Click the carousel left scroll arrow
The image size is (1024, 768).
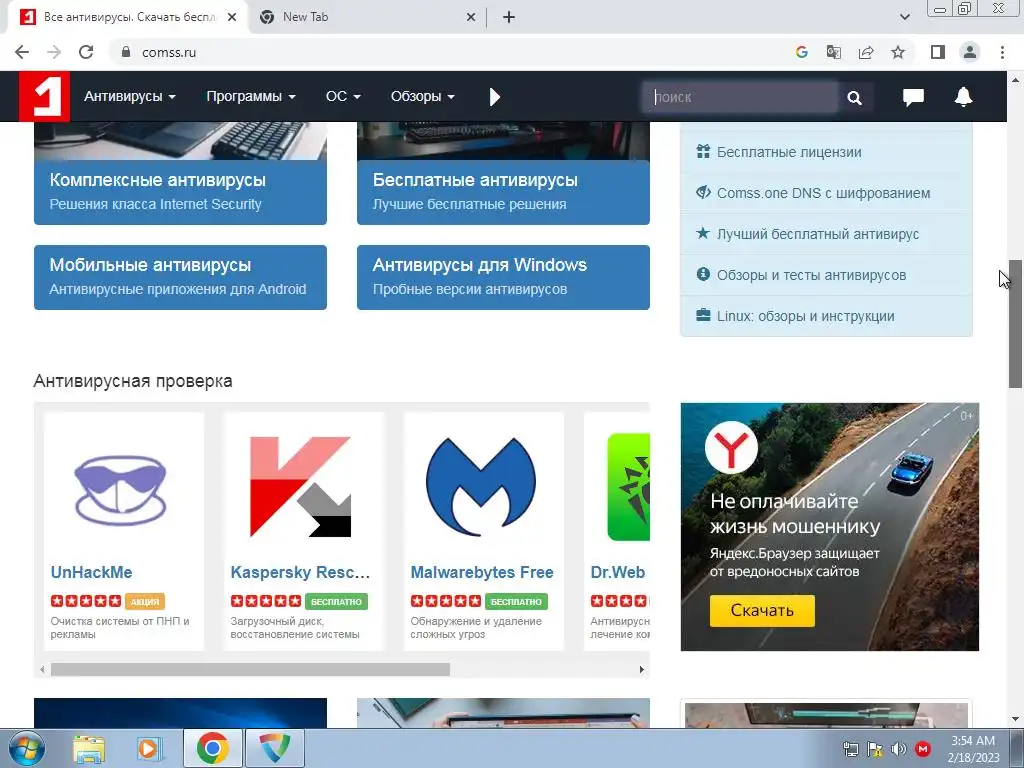pyautogui.click(x=42, y=669)
